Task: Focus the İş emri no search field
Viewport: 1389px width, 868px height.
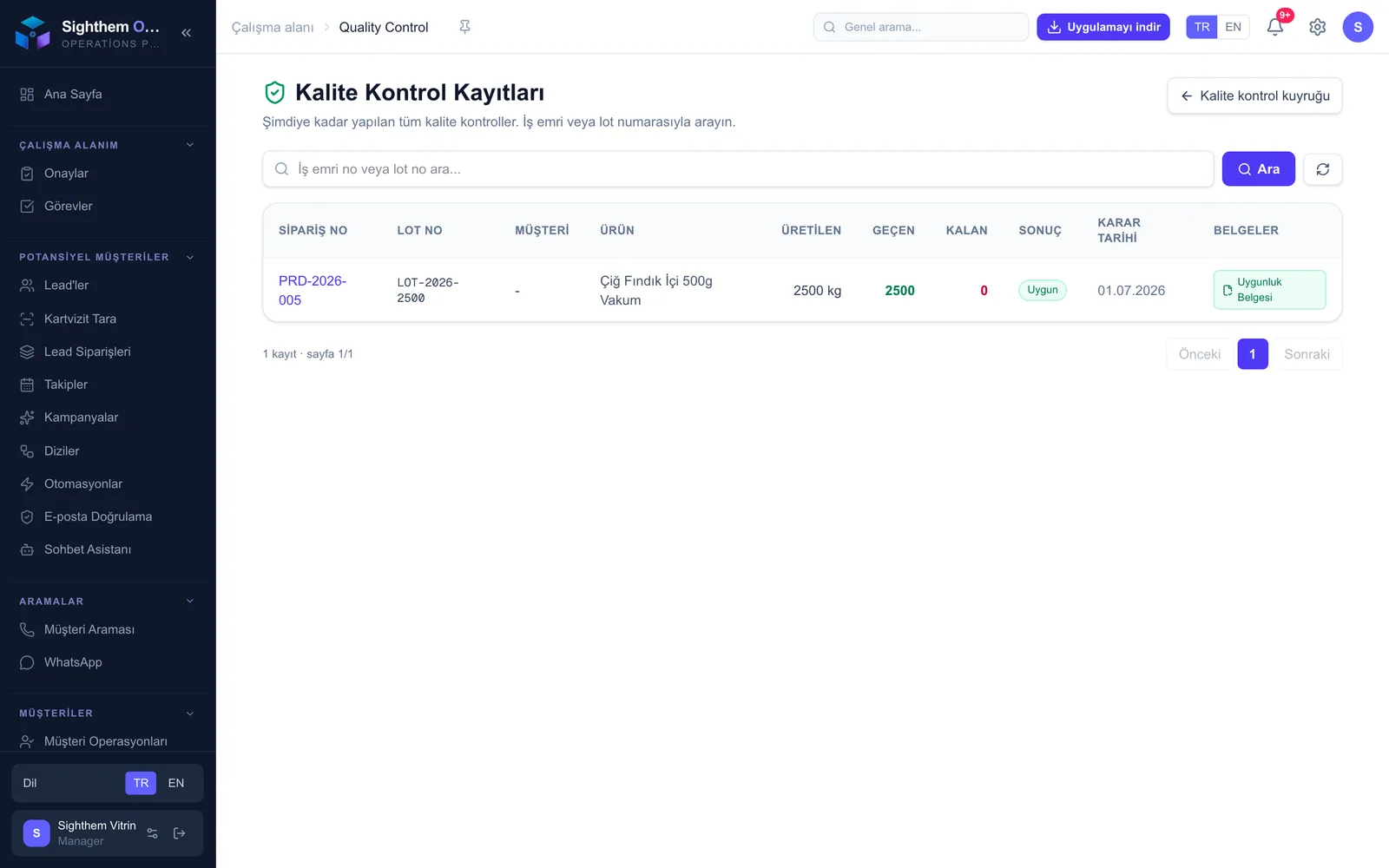Action: coord(738,169)
